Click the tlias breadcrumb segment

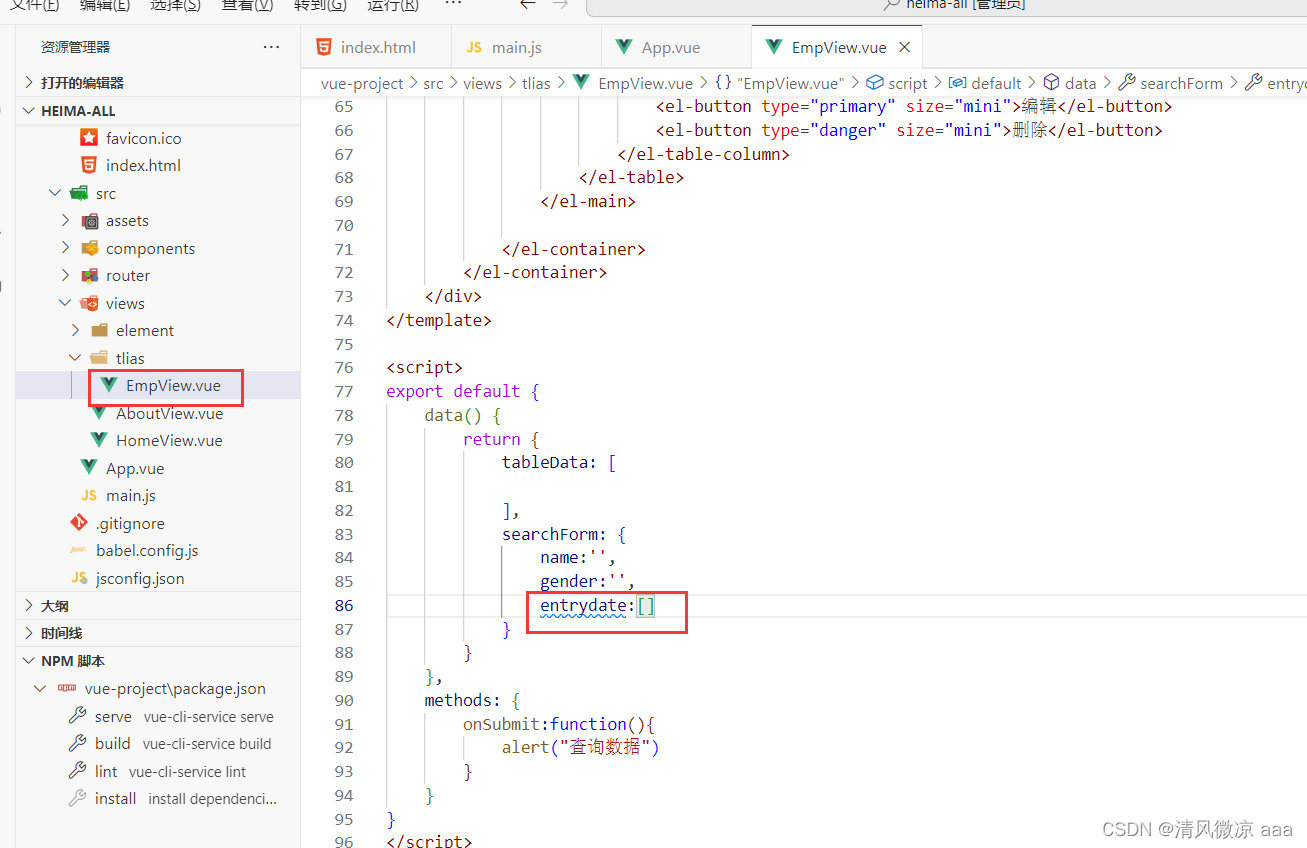[x=536, y=83]
